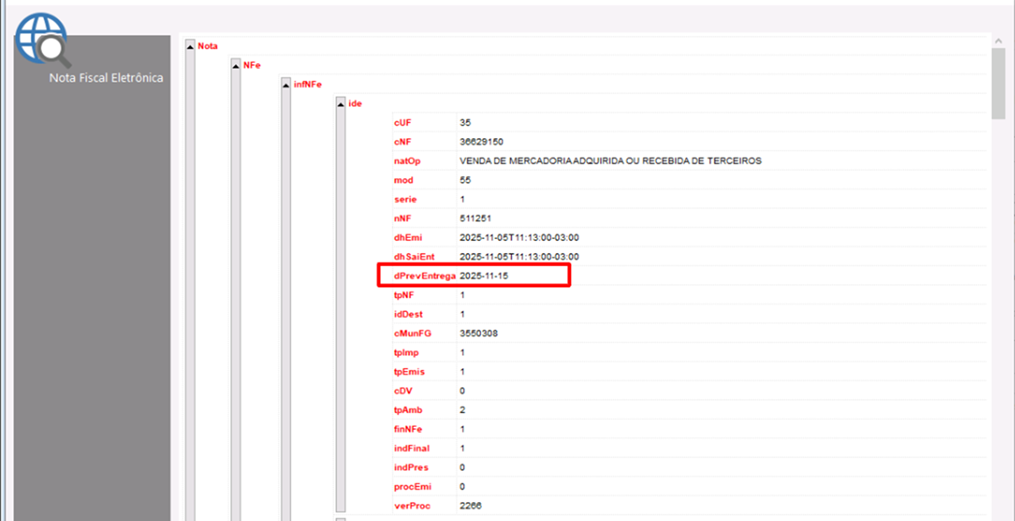Select the cMunFG value 3550308
The image size is (1015, 521).
(478, 333)
